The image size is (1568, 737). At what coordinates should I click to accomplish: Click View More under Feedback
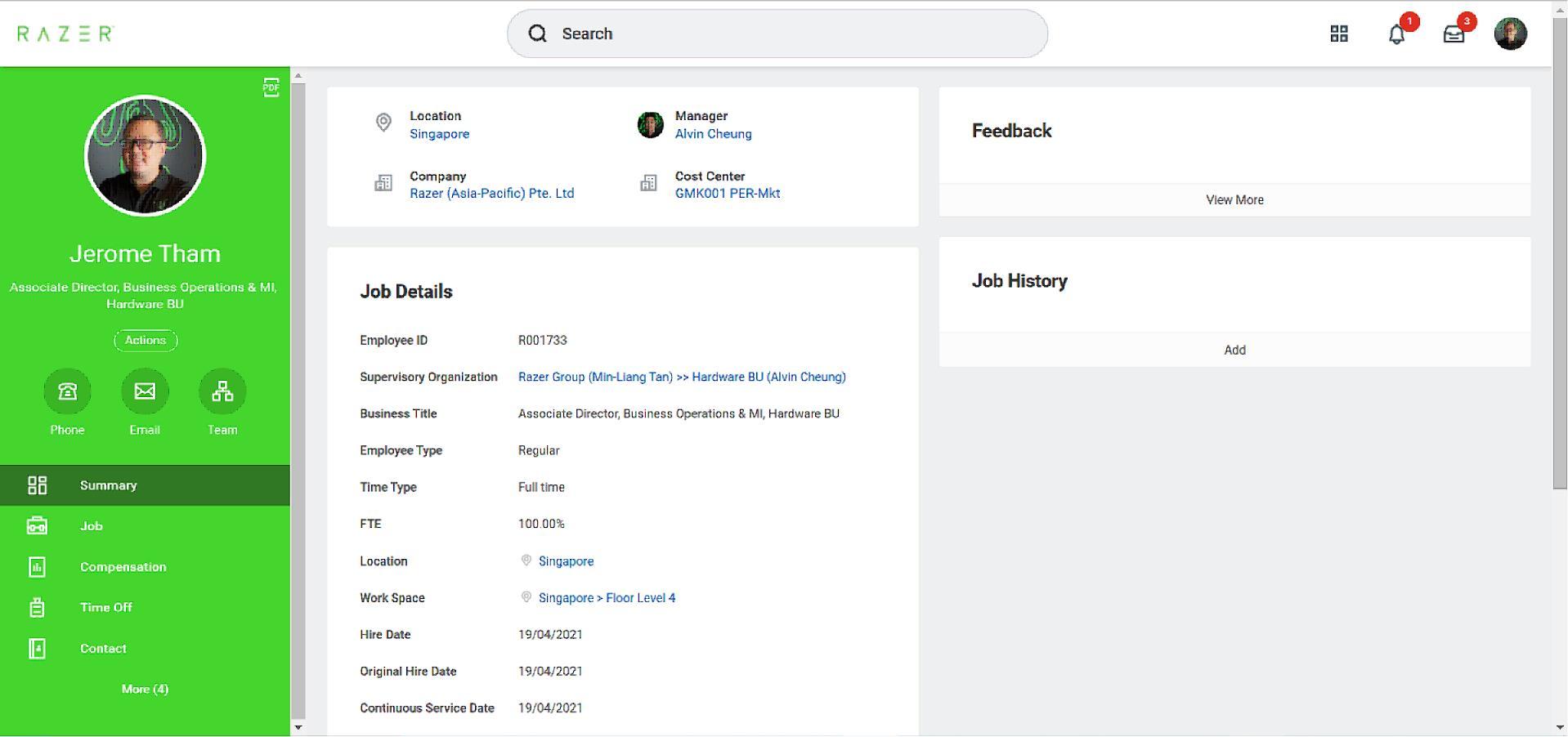coord(1234,200)
